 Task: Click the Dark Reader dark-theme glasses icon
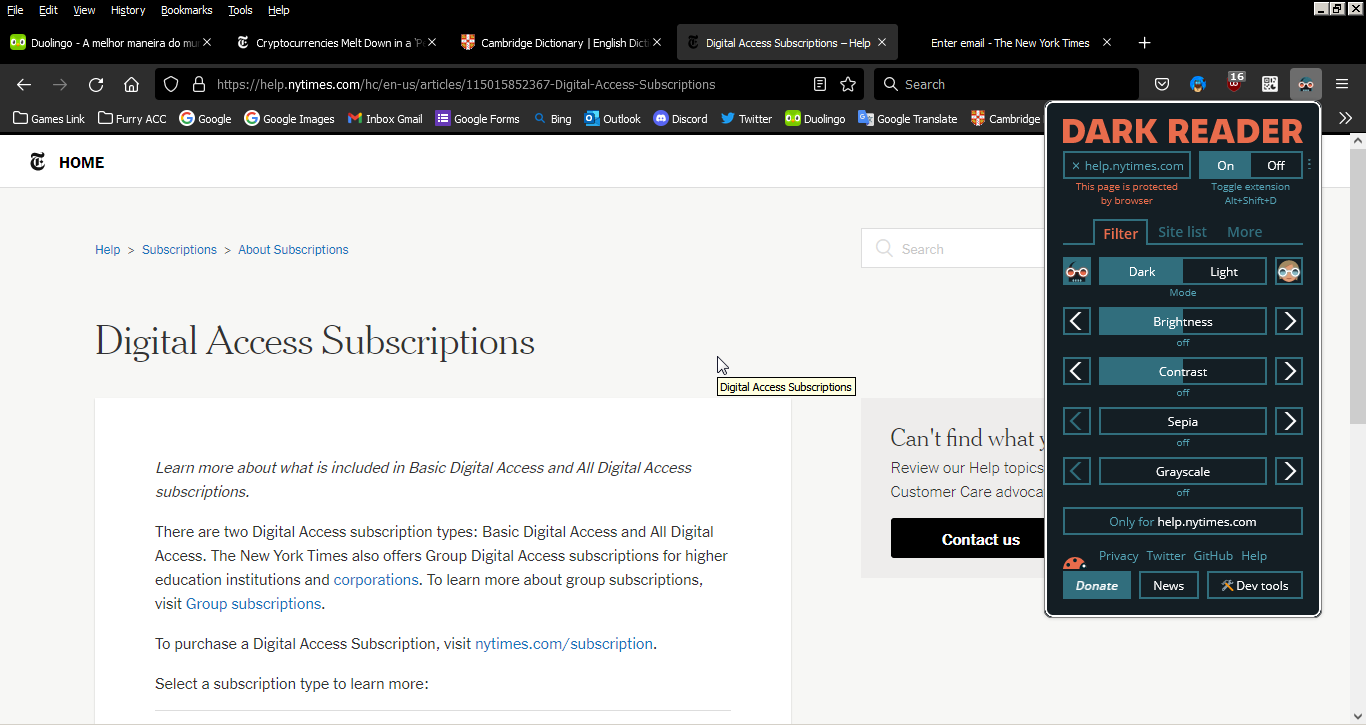point(1077,271)
